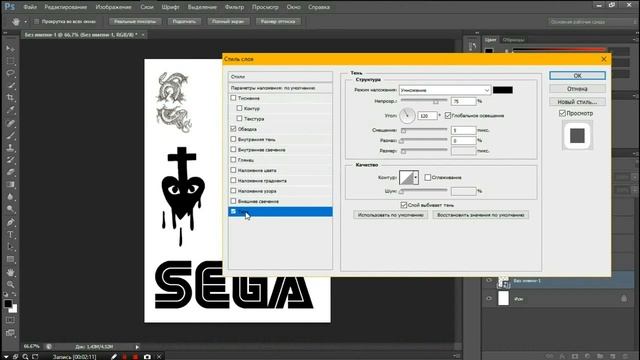This screenshot has height=360, width=640.
Task: Select the Rectangle shape tool
Action: [x=10, y=260]
